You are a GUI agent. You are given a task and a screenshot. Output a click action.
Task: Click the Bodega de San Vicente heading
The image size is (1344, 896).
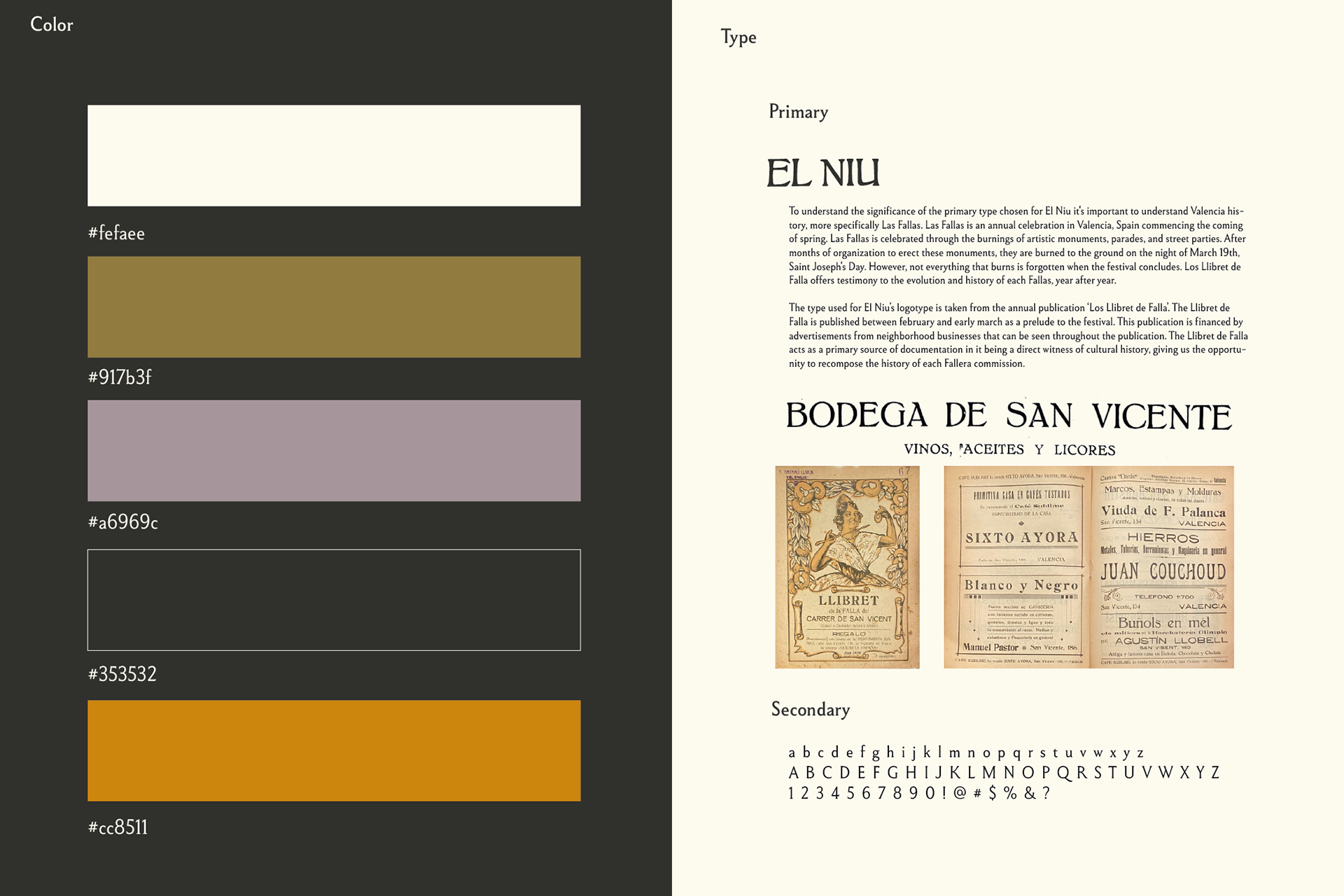click(1008, 416)
